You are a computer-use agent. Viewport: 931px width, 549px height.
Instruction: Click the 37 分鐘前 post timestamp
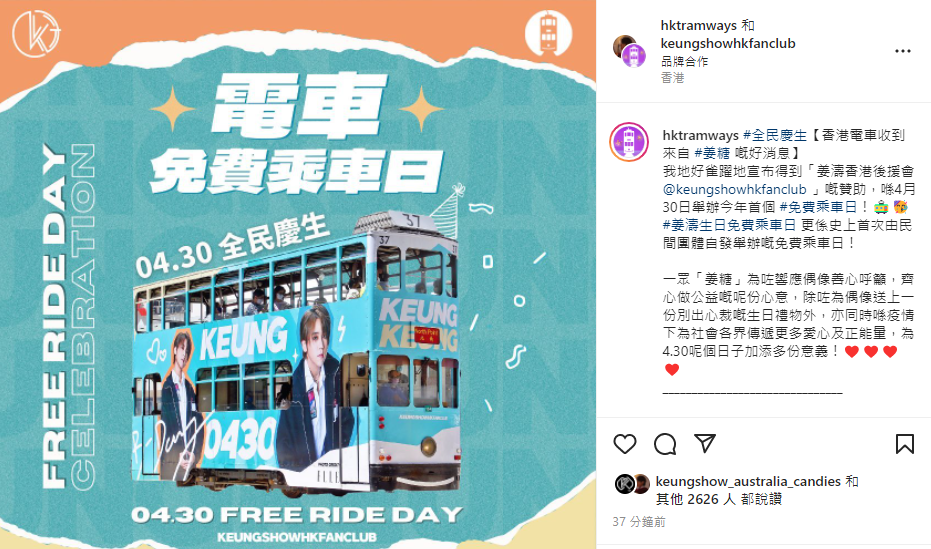click(x=639, y=522)
